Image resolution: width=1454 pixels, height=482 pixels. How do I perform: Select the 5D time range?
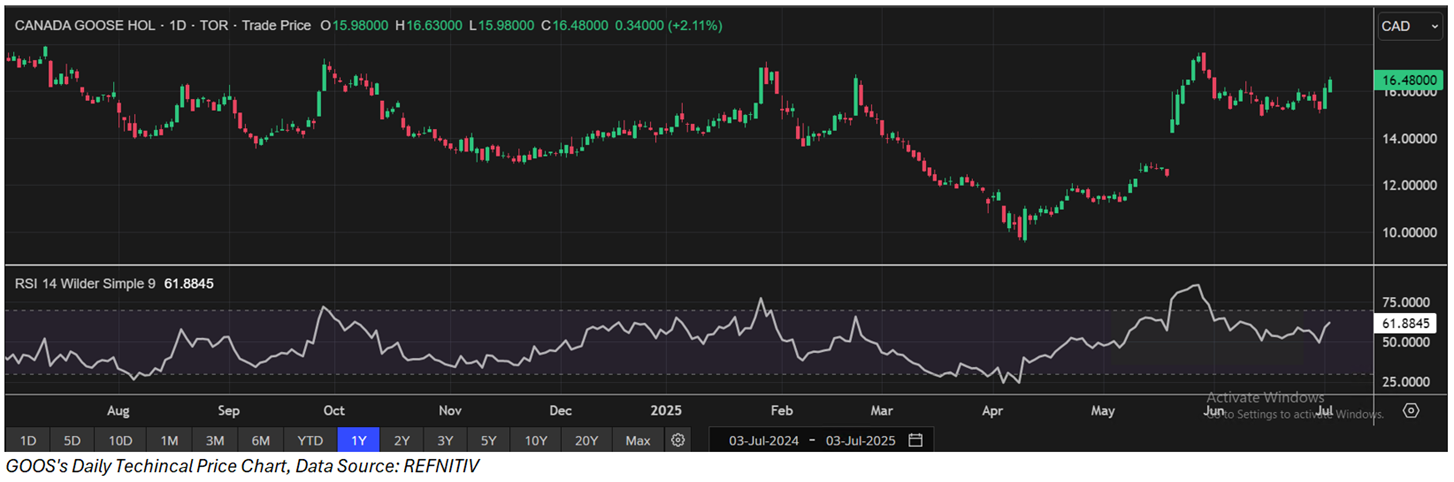point(72,440)
